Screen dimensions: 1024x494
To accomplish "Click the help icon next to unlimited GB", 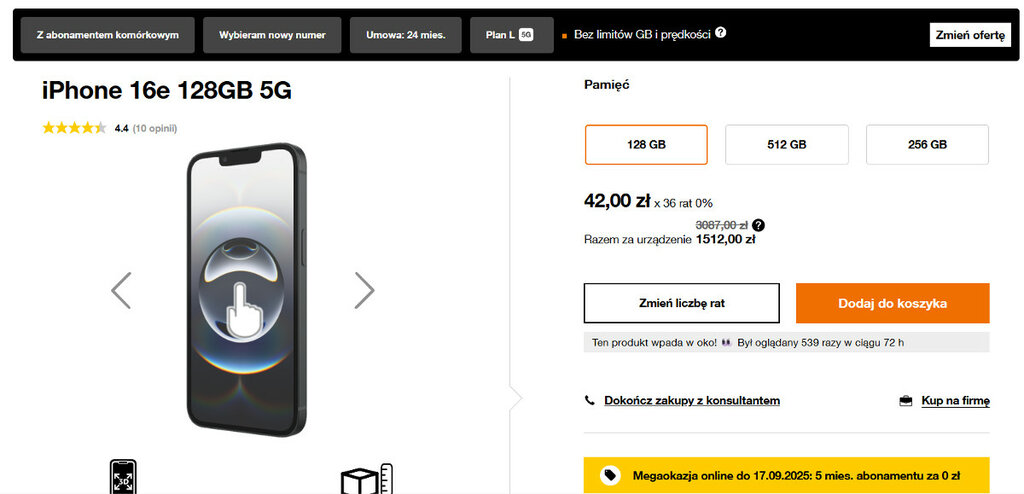I will (721, 33).
